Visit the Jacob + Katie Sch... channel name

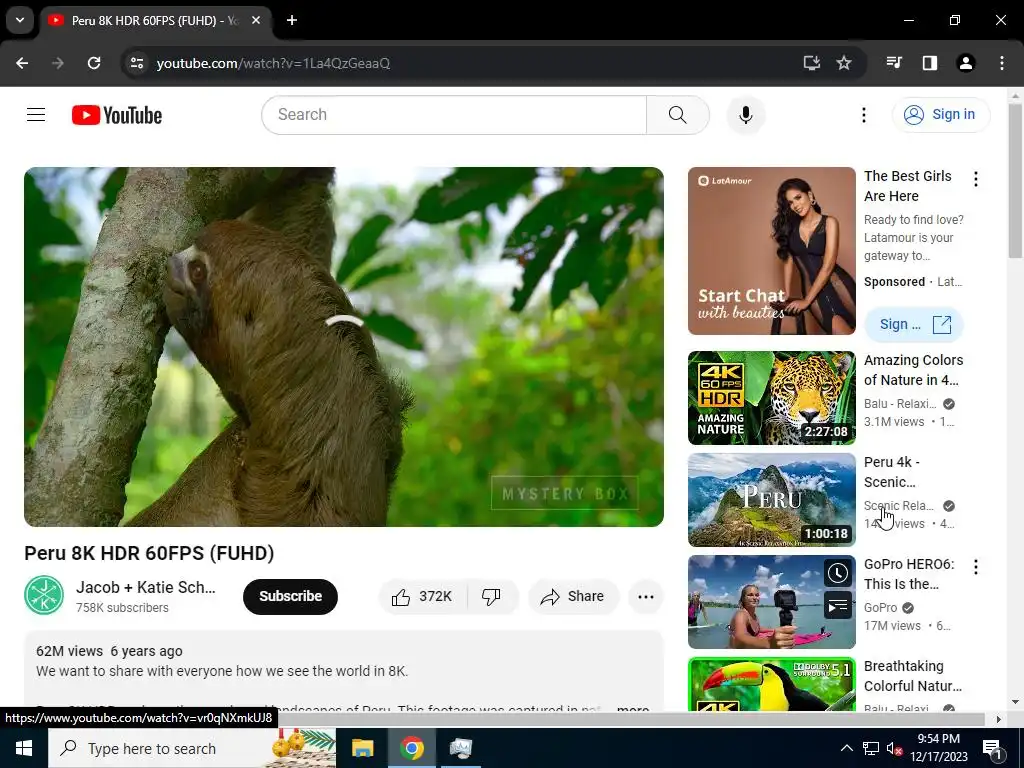coord(146,587)
